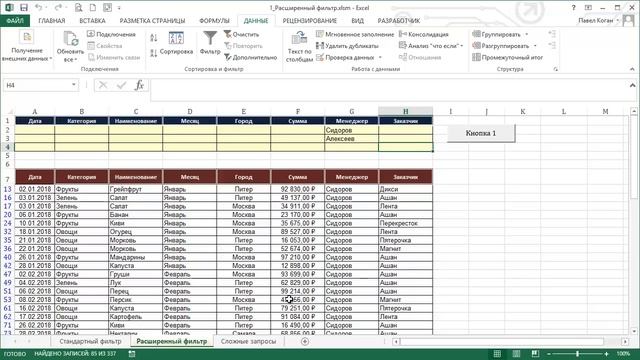Open the Стандартный фильтр sheet tab

(90, 341)
